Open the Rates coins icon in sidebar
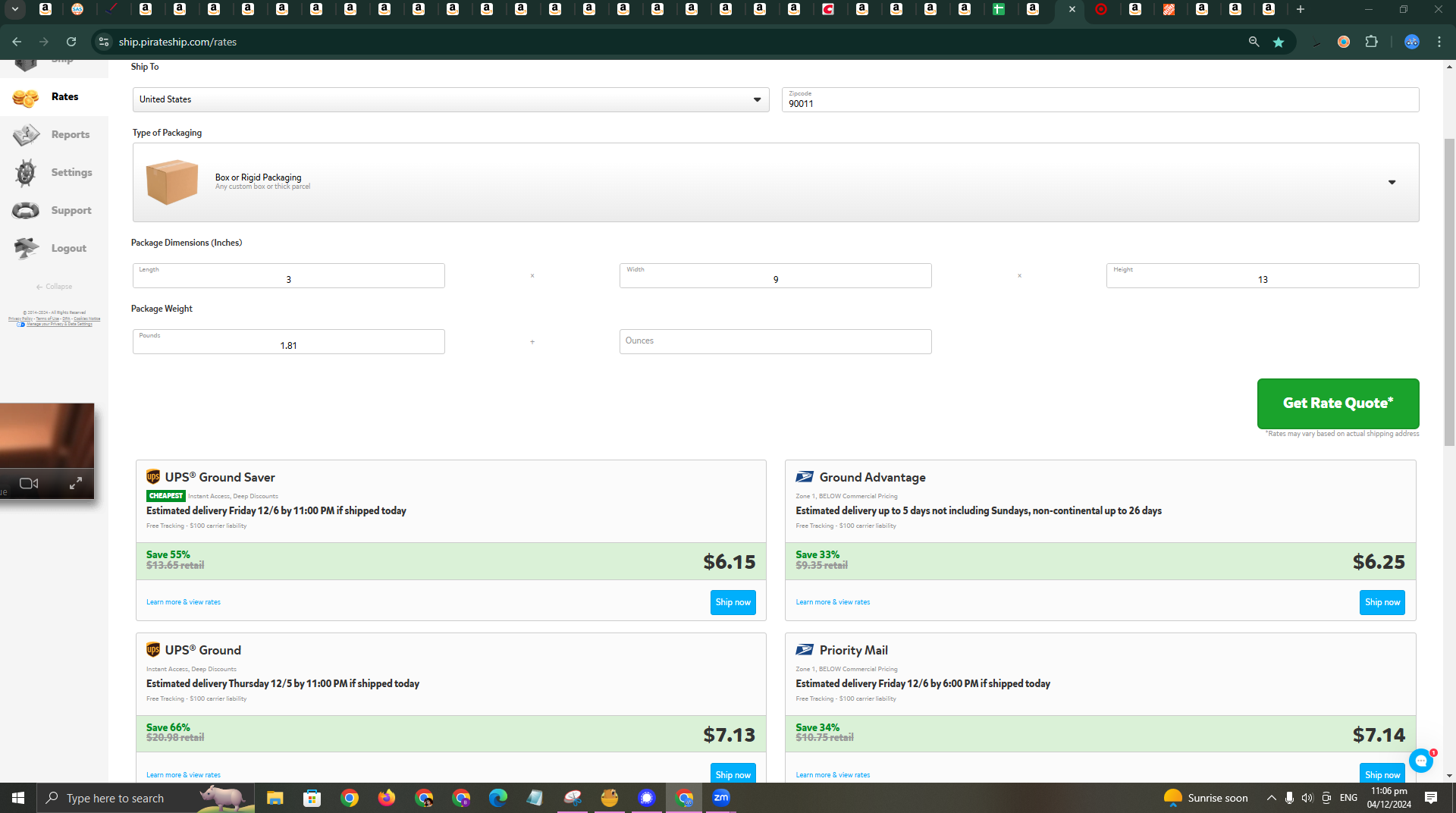 pyautogui.click(x=26, y=97)
